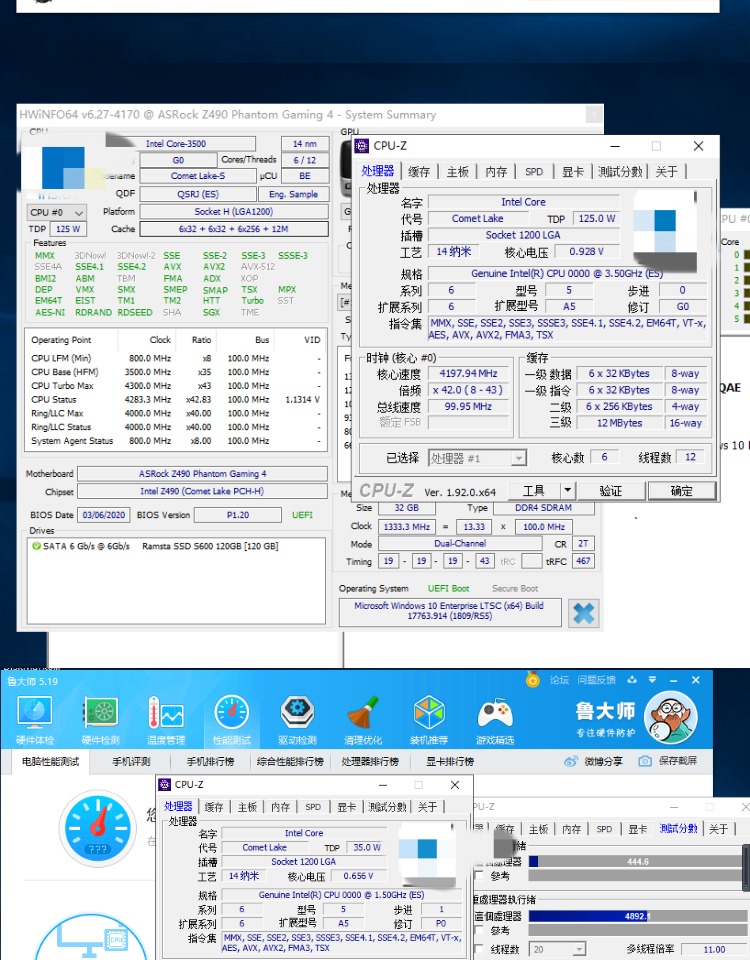This screenshot has height=960, width=750.
Task: Switch to 缓存 tab in upper CPU-Z
Action: pyautogui.click(x=419, y=171)
